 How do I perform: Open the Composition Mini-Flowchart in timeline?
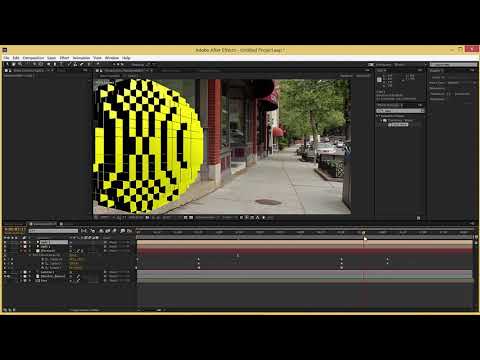point(84,231)
